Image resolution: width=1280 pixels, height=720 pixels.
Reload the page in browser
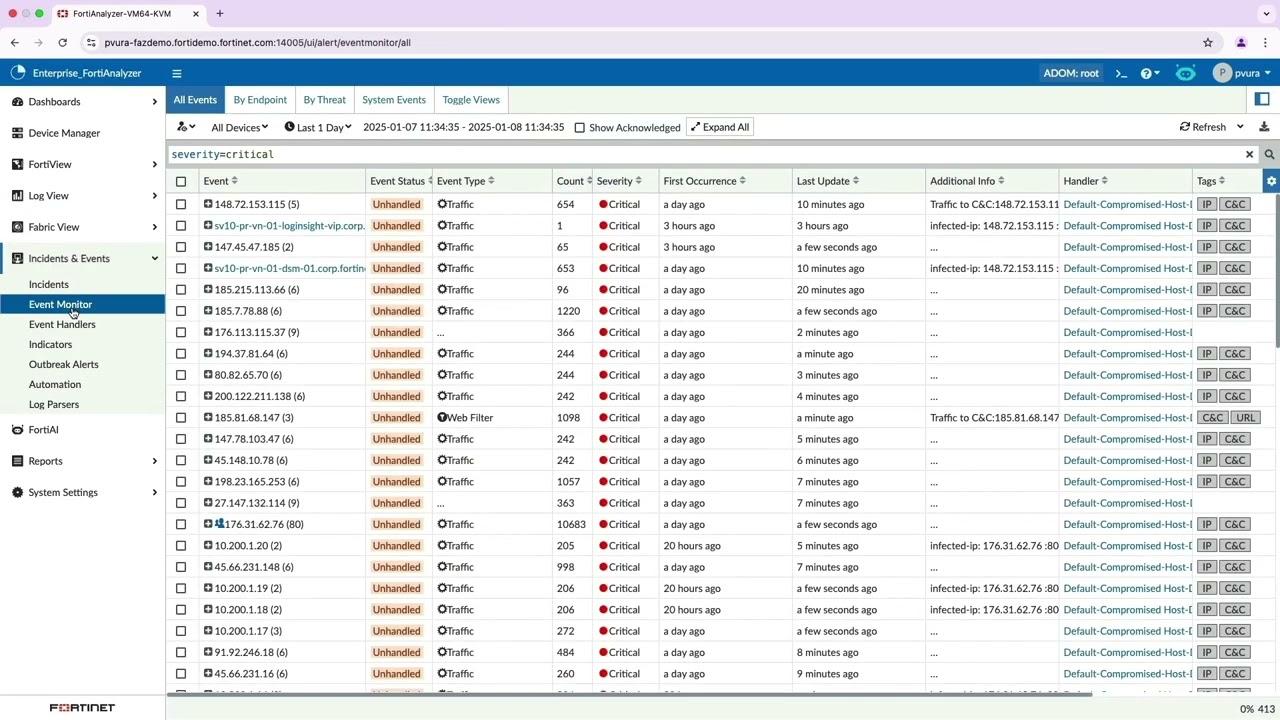[62, 42]
